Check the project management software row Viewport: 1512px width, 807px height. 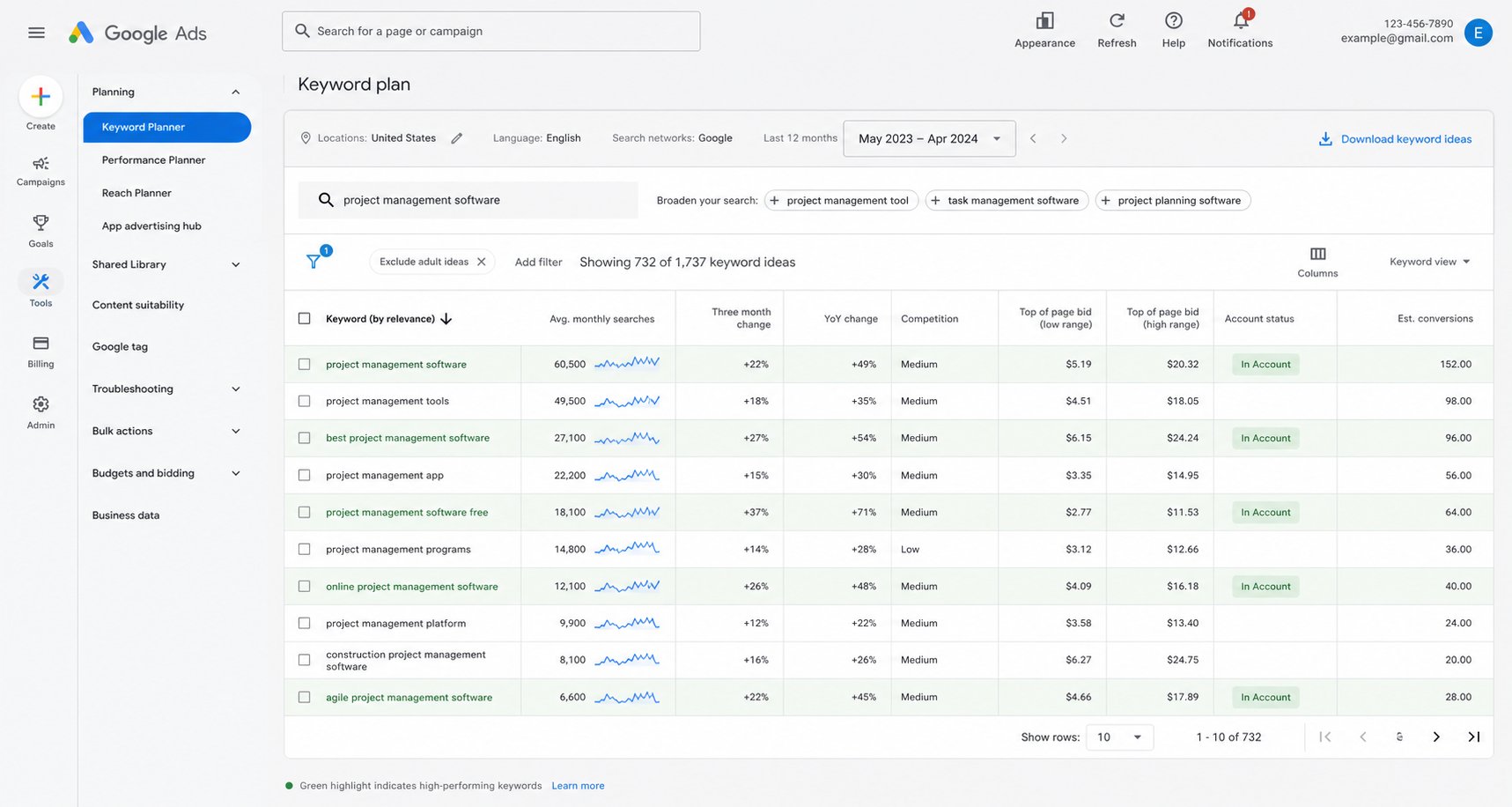coord(305,364)
